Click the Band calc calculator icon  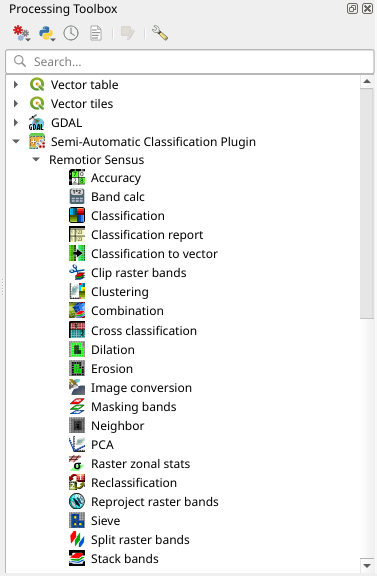[x=77, y=197]
